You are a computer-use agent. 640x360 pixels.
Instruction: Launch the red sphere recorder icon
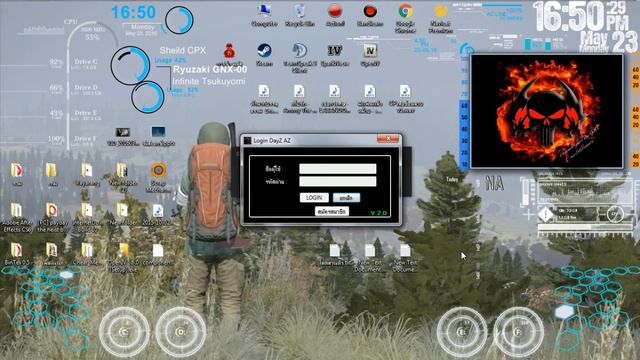(335, 16)
